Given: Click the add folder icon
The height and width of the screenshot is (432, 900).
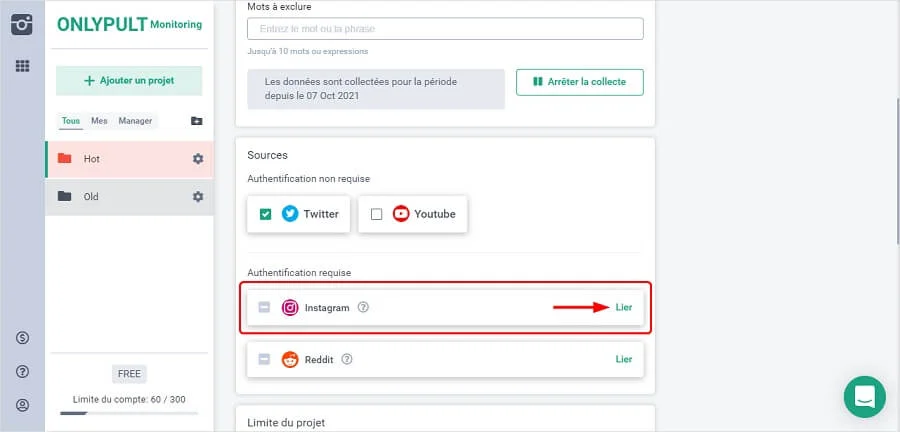Looking at the screenshot, I should pyautogui.click(x=197, y=121).
